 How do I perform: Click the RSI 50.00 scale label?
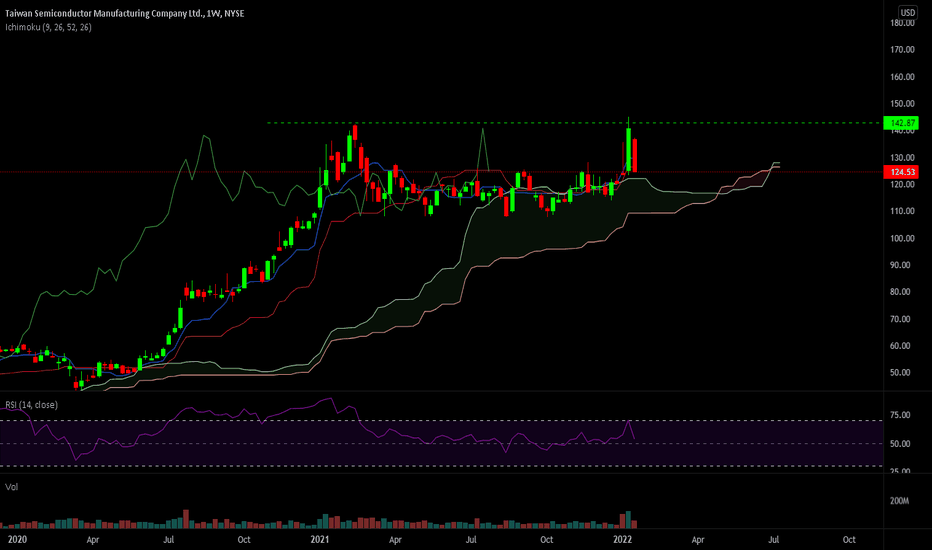click(900, 444)
